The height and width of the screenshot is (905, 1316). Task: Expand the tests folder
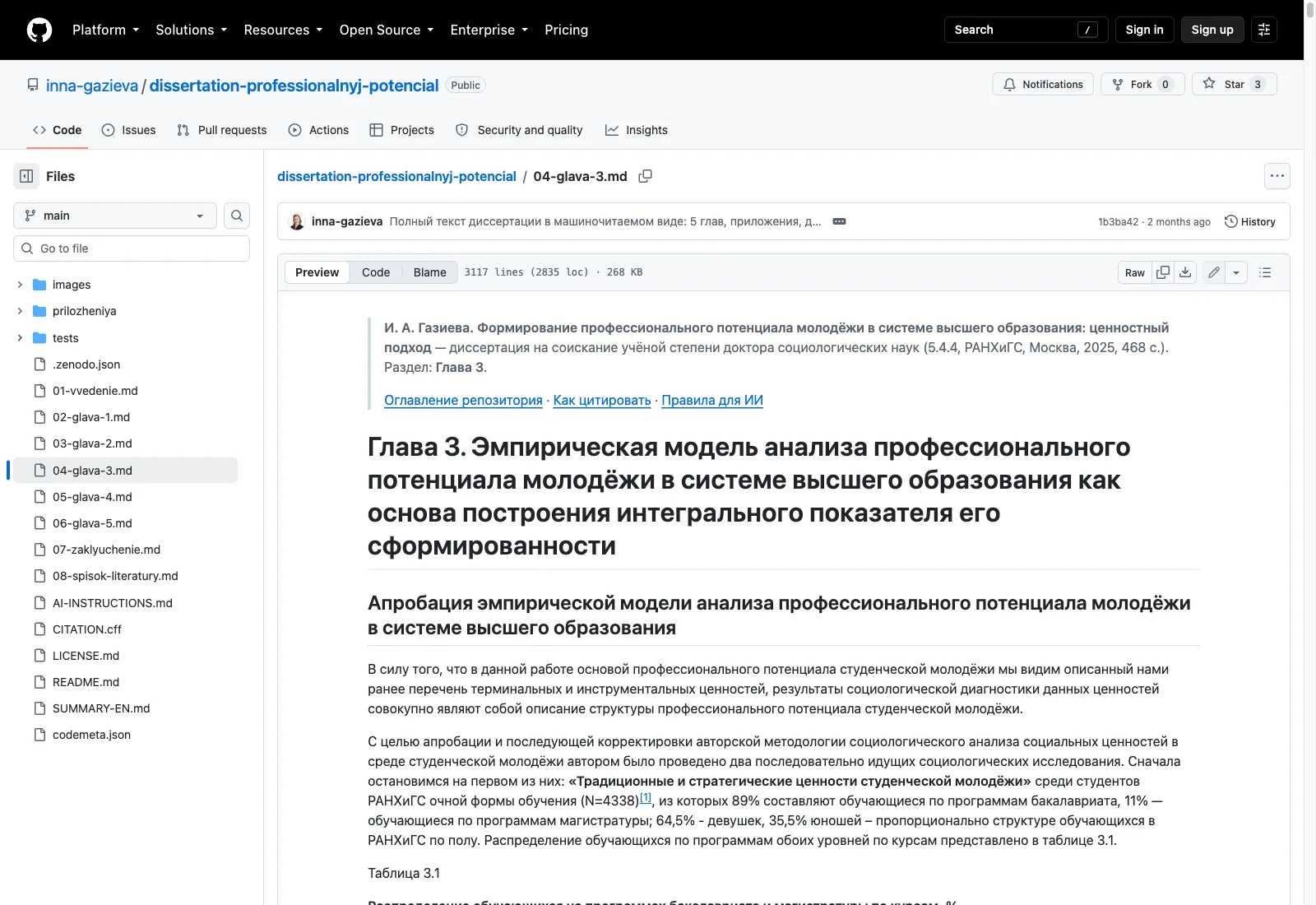pyautogui.click(x=20, y=338)
